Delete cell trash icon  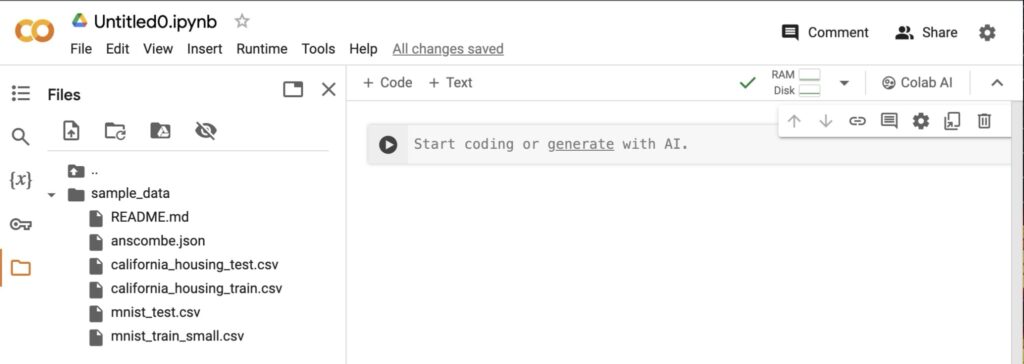click(984, 121)
